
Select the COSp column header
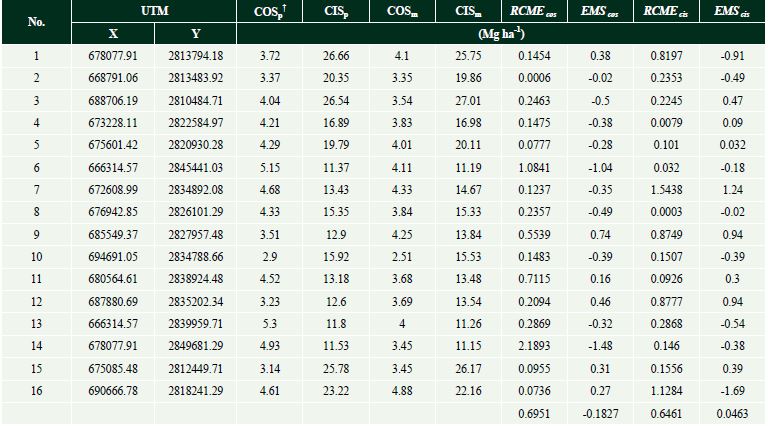click(267, 13)
